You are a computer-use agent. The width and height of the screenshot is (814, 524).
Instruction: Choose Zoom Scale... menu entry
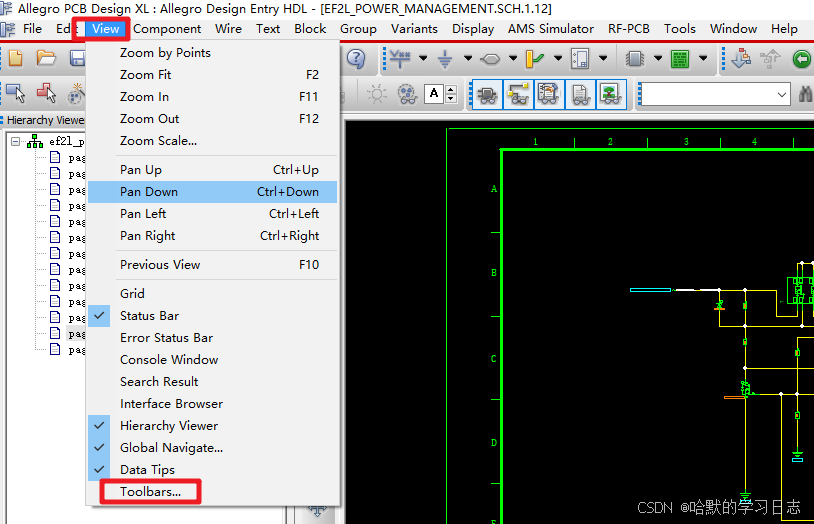[x=213, y=141]
